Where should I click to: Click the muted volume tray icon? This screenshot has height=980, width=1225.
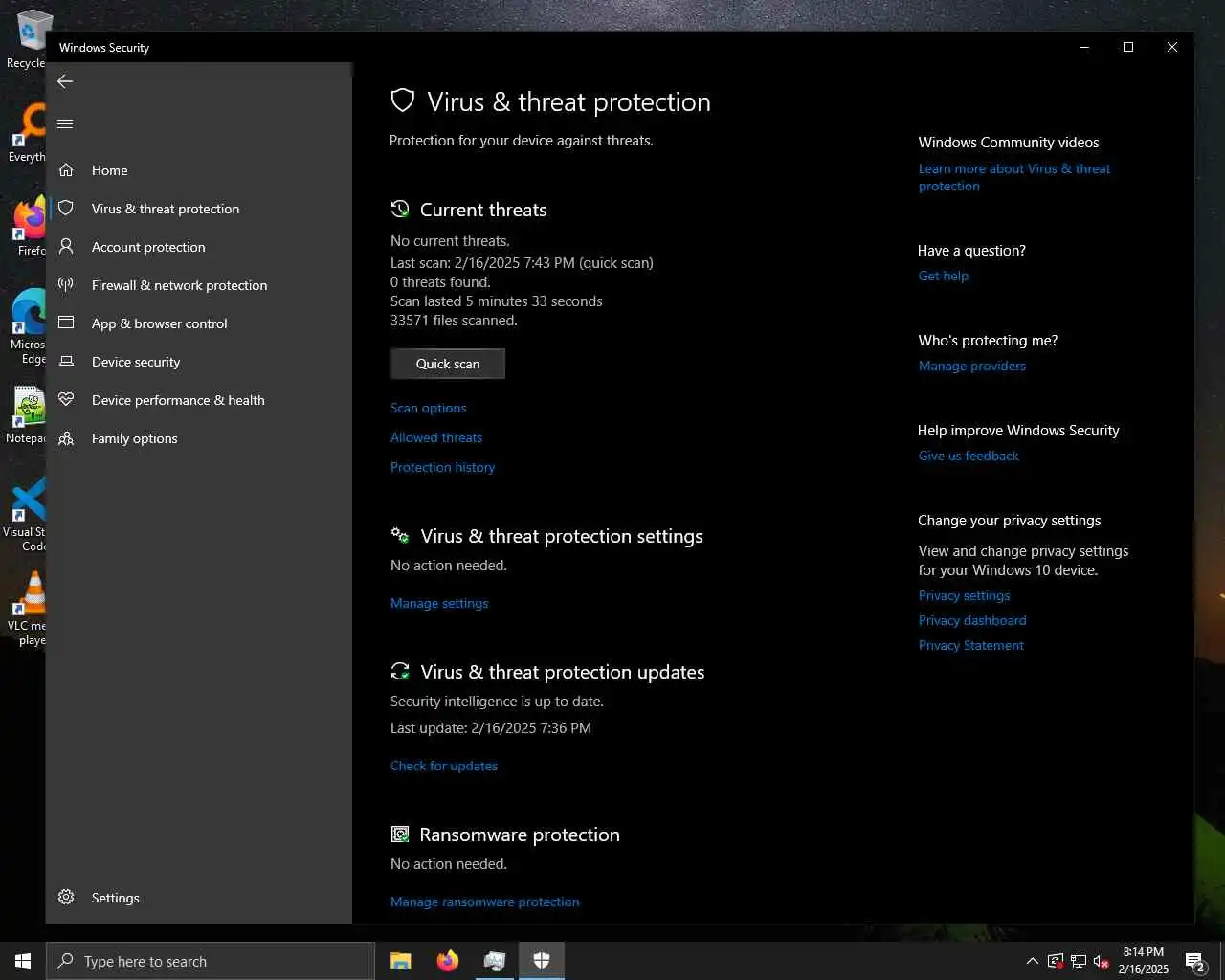tap(1102, 961)
